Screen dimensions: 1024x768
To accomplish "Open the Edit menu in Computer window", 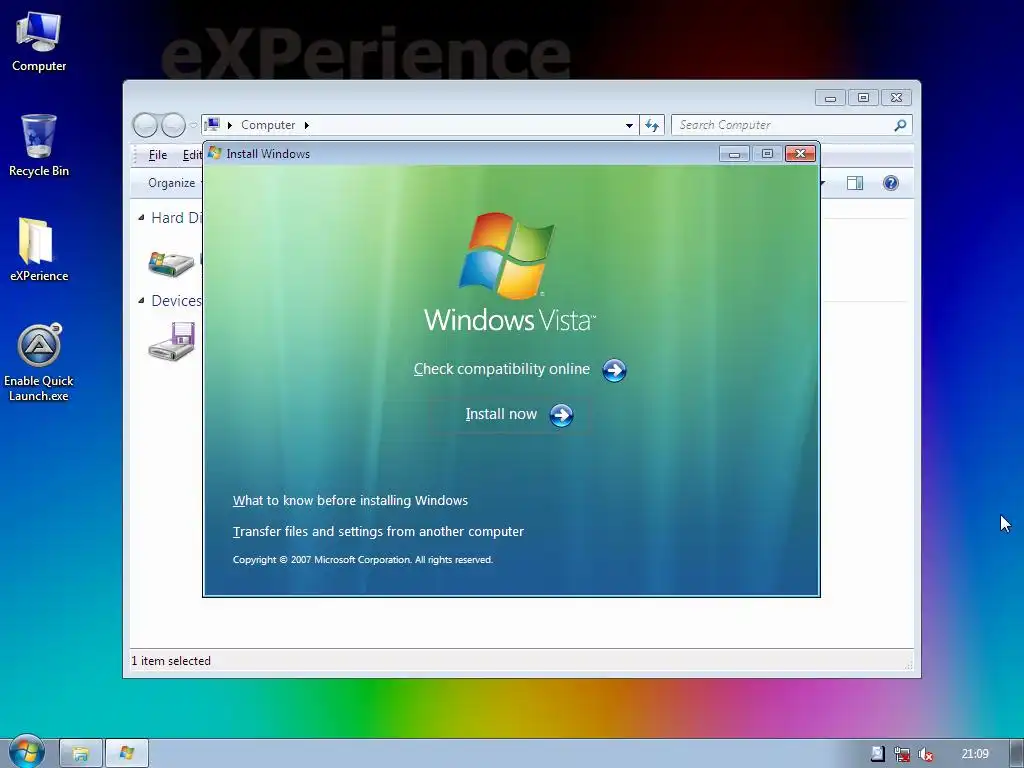I will (x=191, y=155).
